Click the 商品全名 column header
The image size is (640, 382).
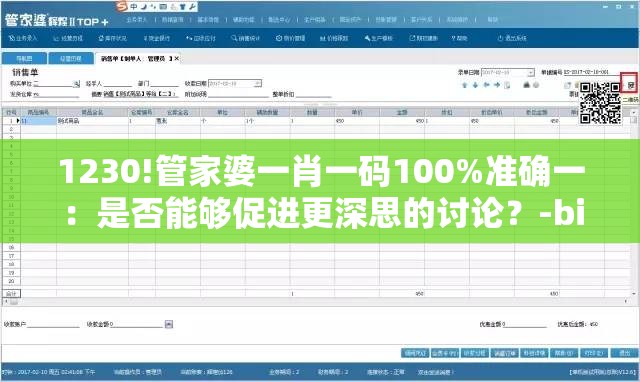[92, 112]
